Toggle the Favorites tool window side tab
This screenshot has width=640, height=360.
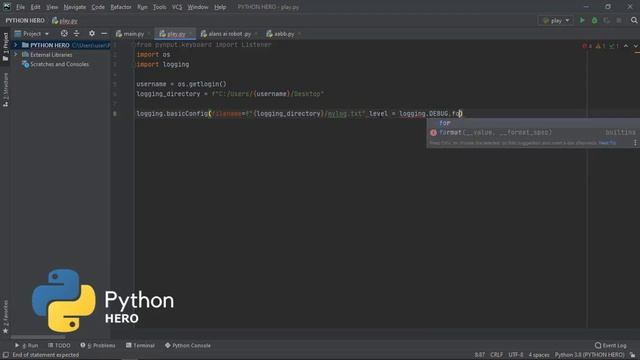[5, 317]
